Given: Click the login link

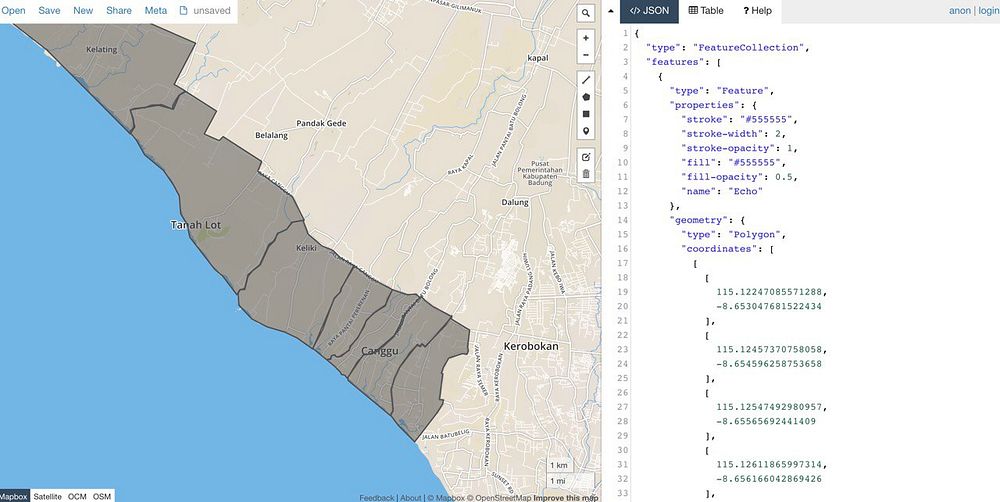Looking at the screenshot, I should [x=989, y=11].
